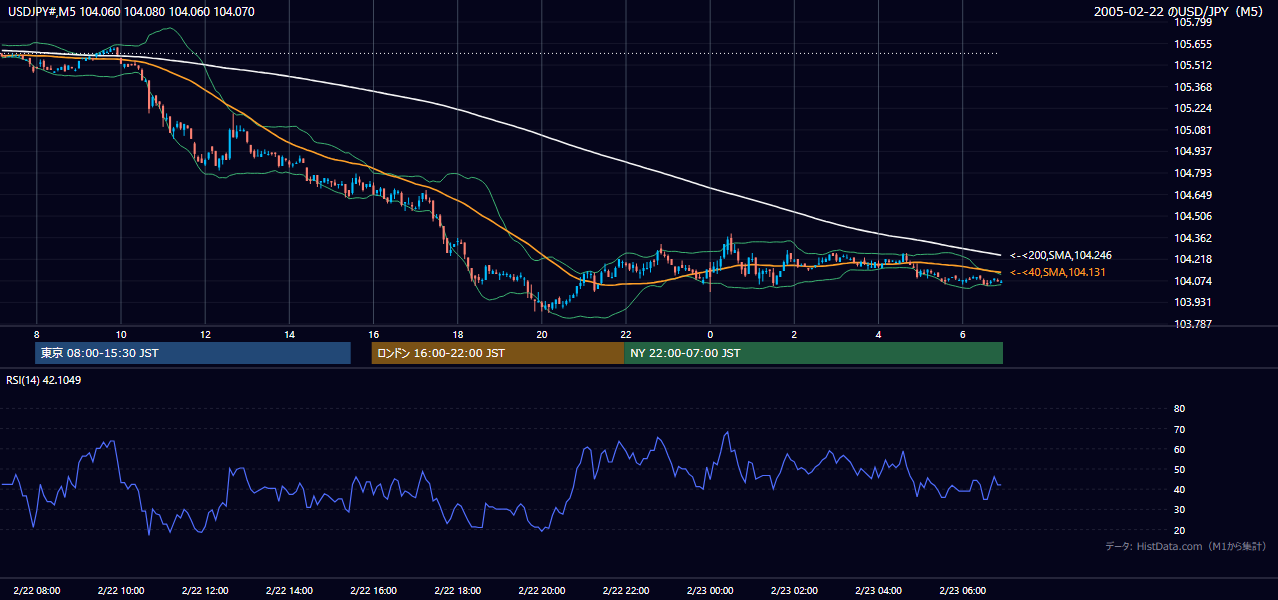
Task: Click price axis value 105.655
Action: tap(1193, 44)
